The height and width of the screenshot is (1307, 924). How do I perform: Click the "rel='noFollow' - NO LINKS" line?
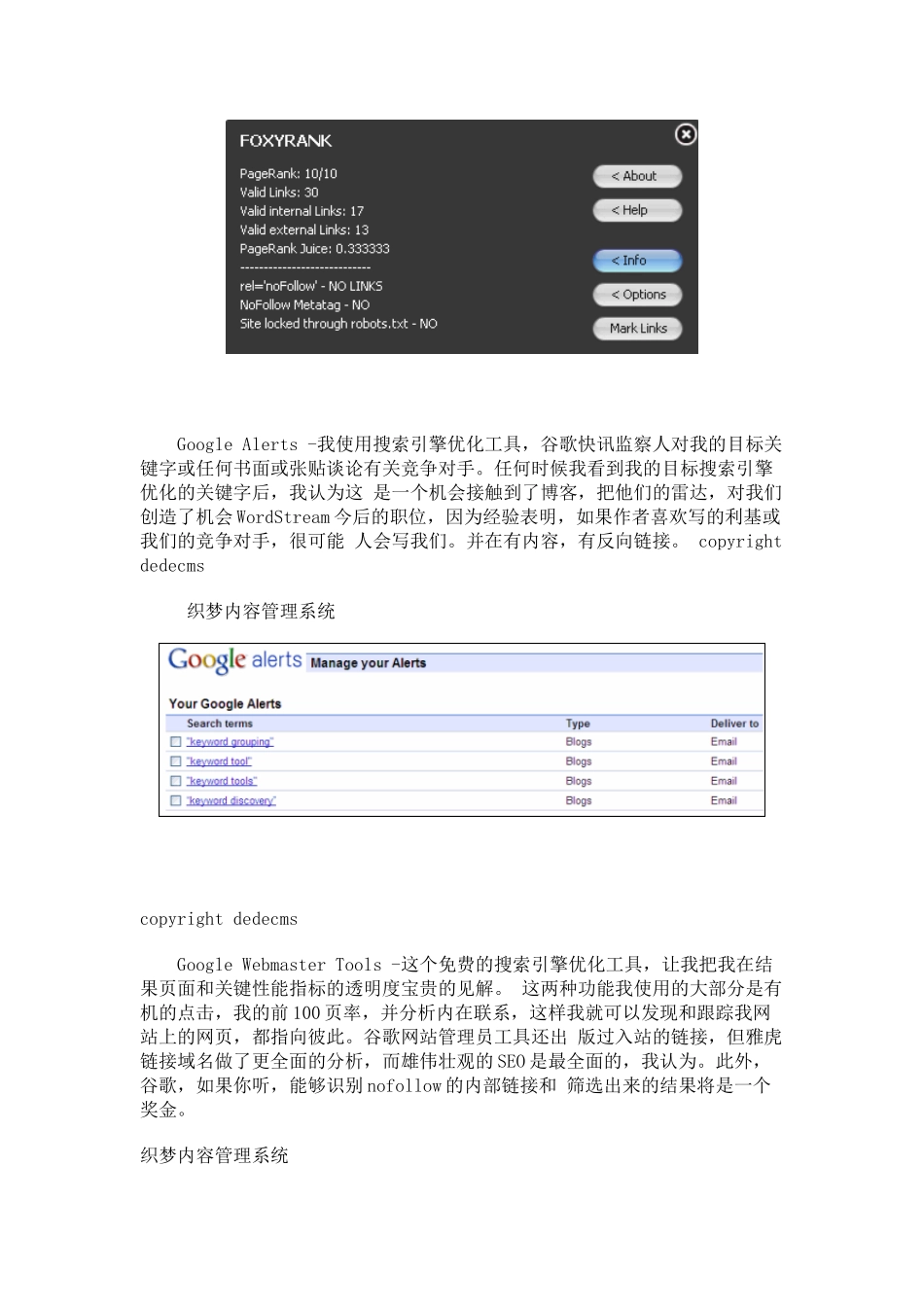[x=311, y=286]
